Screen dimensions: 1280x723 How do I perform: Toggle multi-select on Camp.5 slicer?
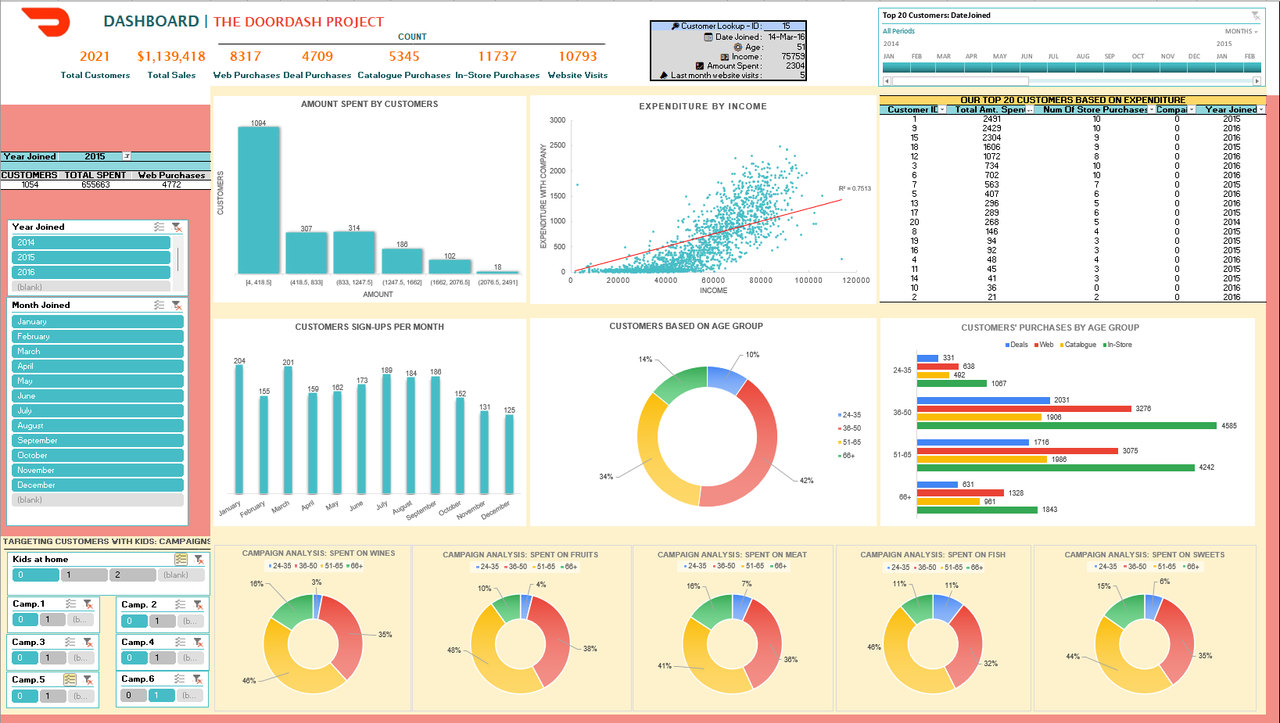71,679
